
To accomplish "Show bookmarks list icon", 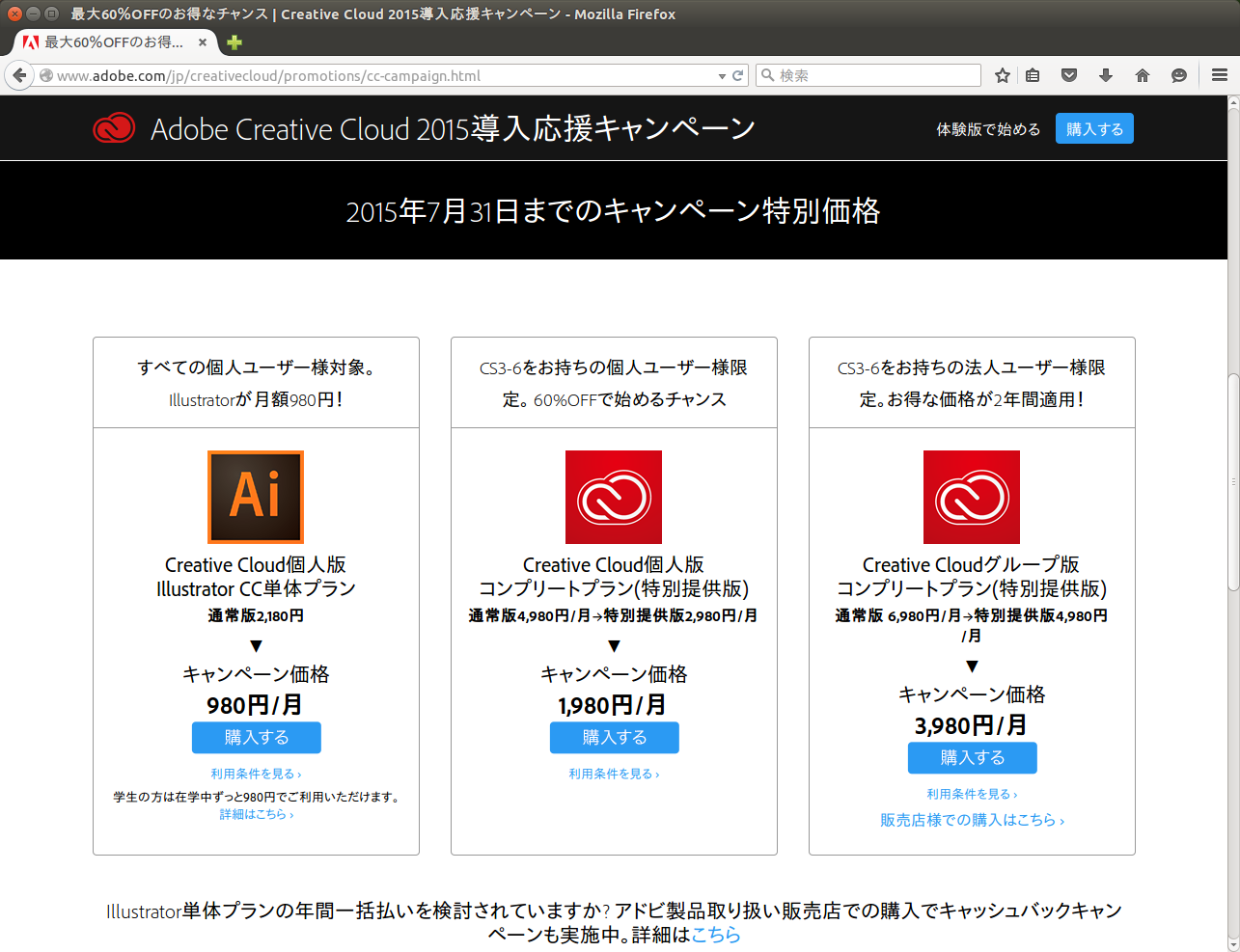I will 1033,75.
